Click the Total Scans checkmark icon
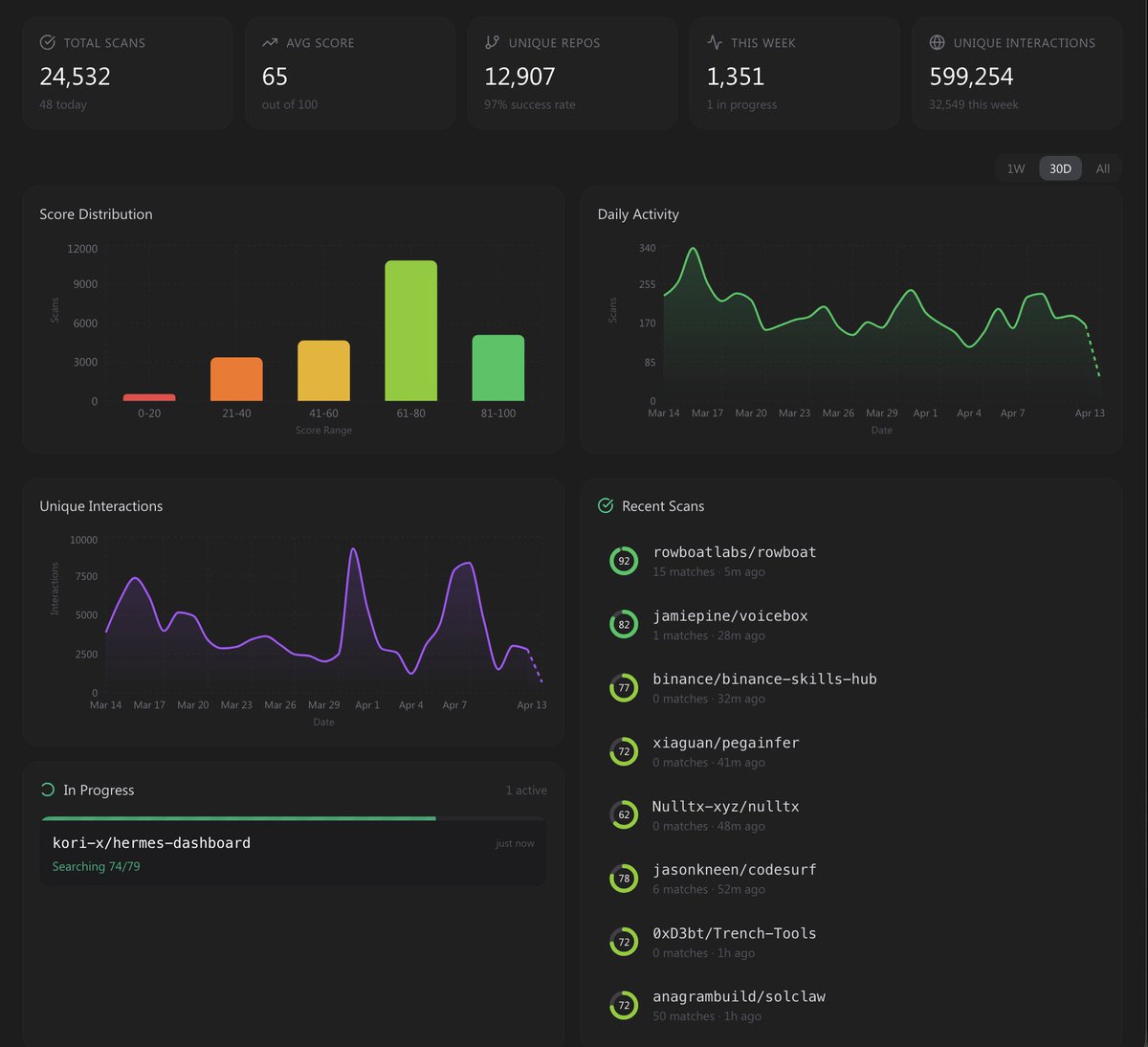The image size is (1148, 1047). pos(46,42)
